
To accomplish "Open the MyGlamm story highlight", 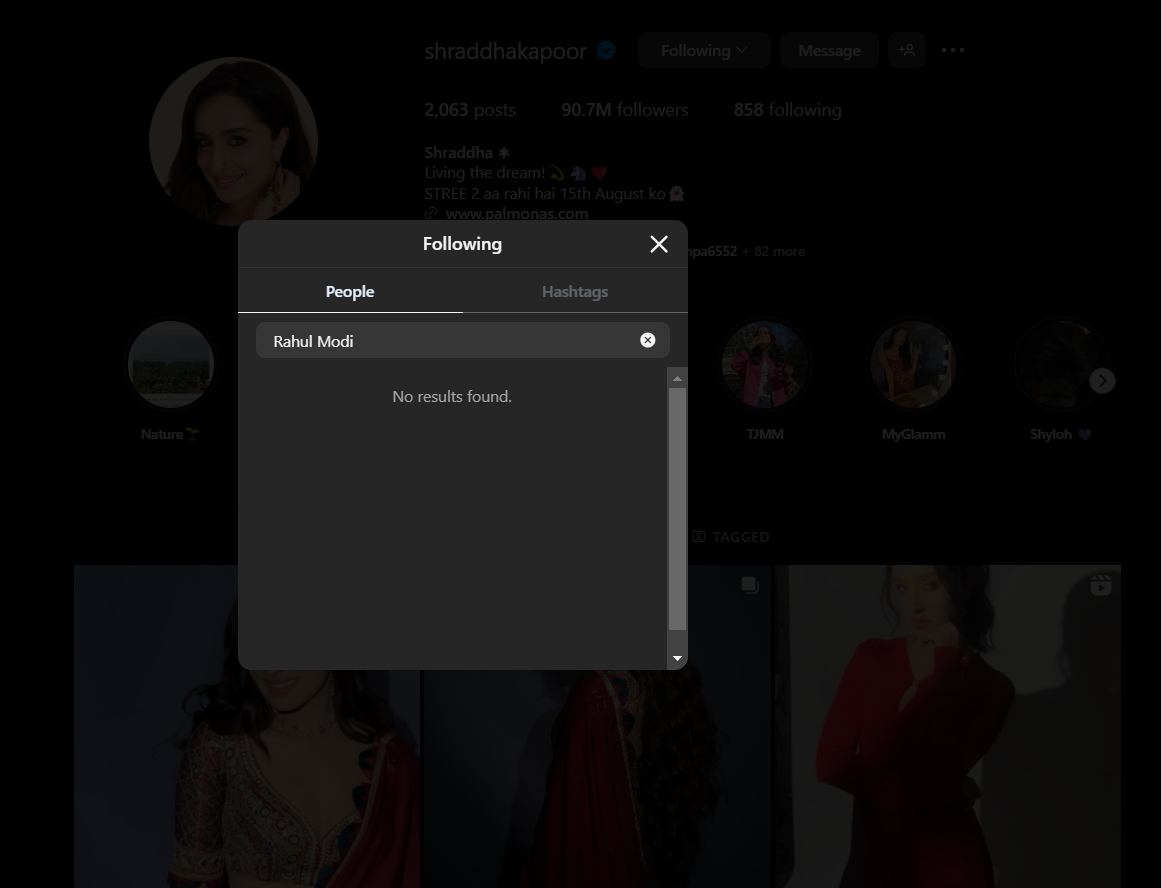I will [913, 364].
